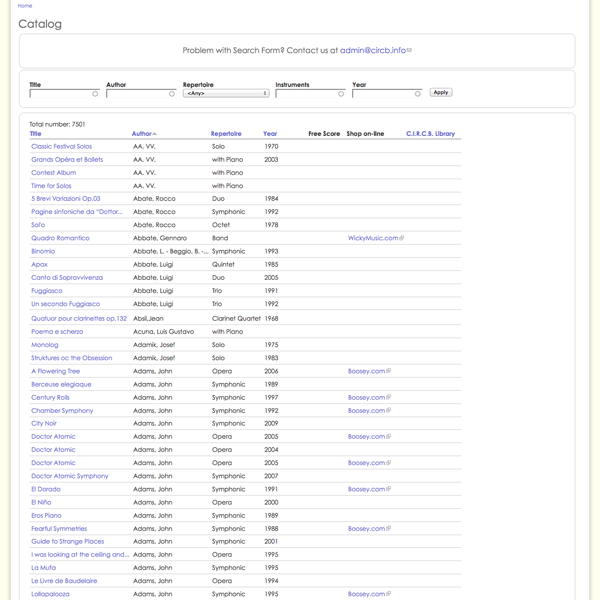
Task: Click autocomplete circle icon in Title field
Action: click(x=95, y=94)
